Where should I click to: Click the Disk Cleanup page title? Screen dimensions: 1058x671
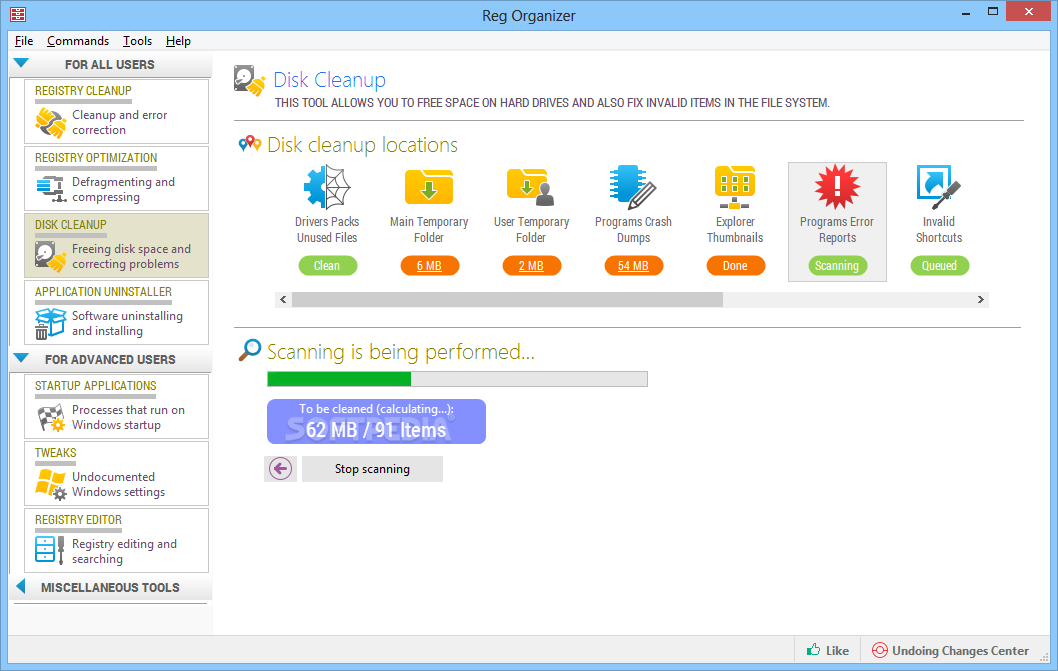[329, 80]
